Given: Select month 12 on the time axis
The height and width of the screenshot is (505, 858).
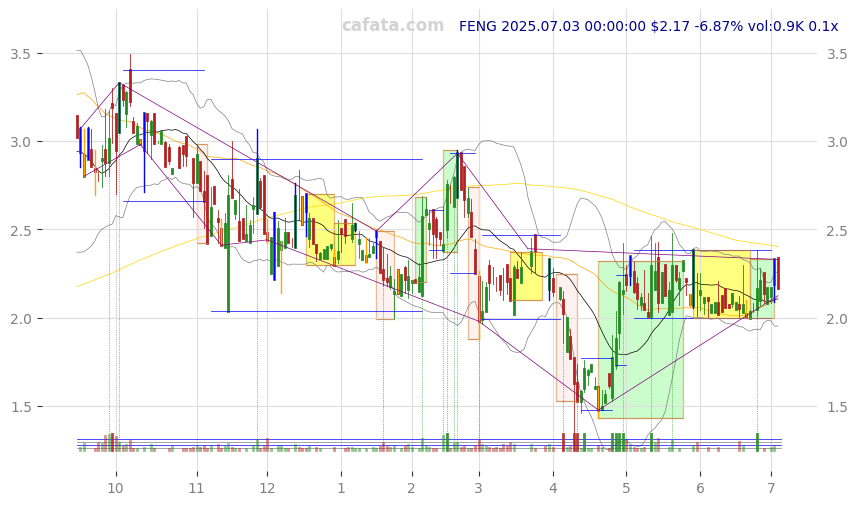Looking at the screenshot, I should (267, 488).
